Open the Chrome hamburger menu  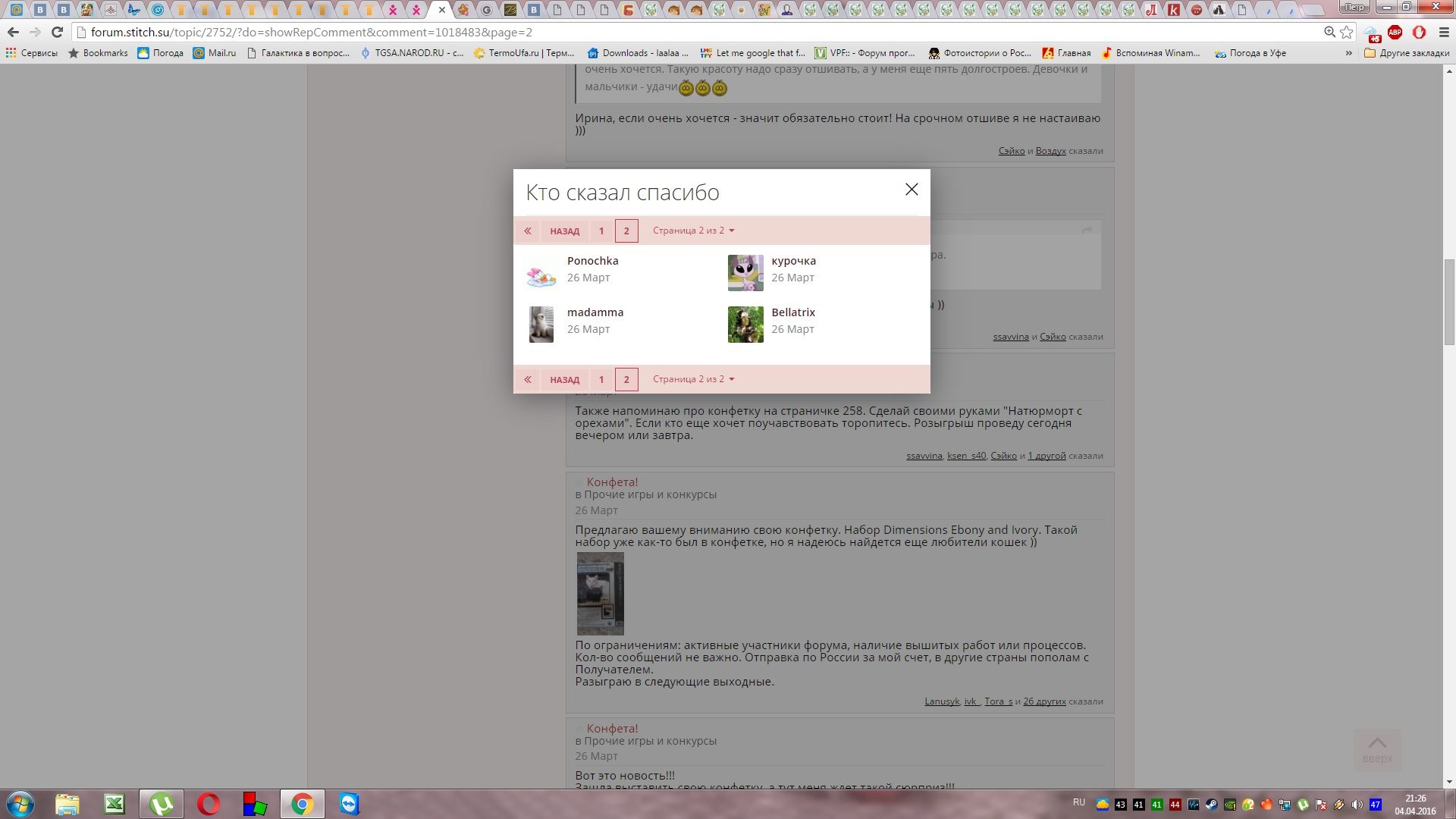[1443, 33]
